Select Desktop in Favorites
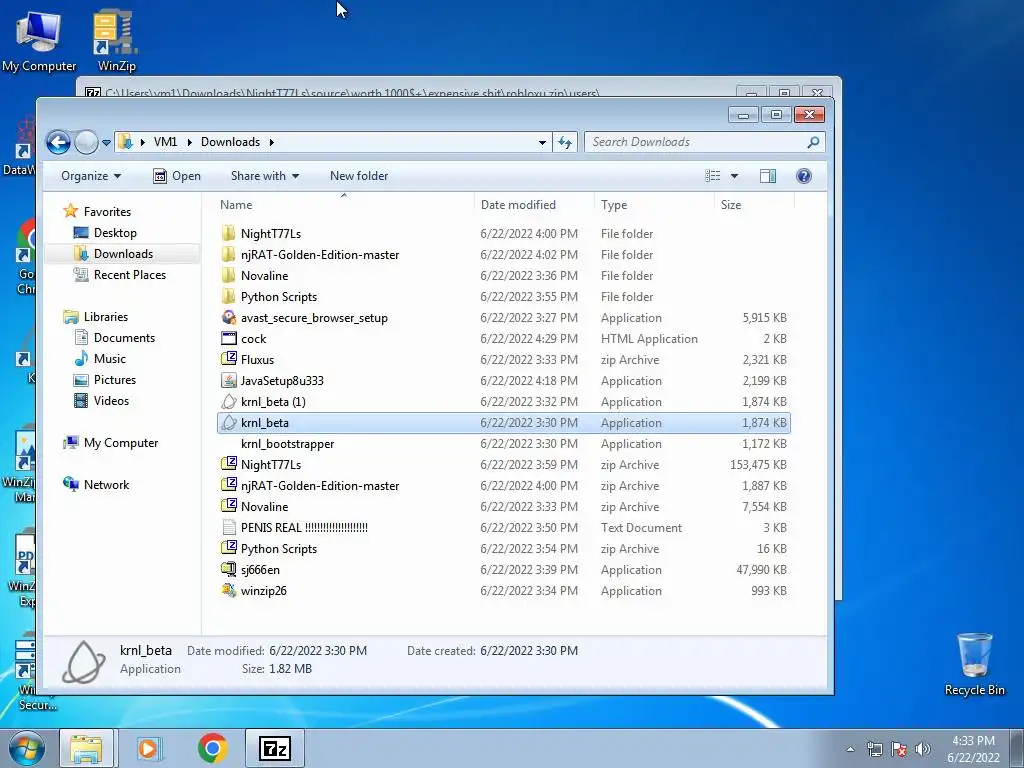 [x=115, y=232]
